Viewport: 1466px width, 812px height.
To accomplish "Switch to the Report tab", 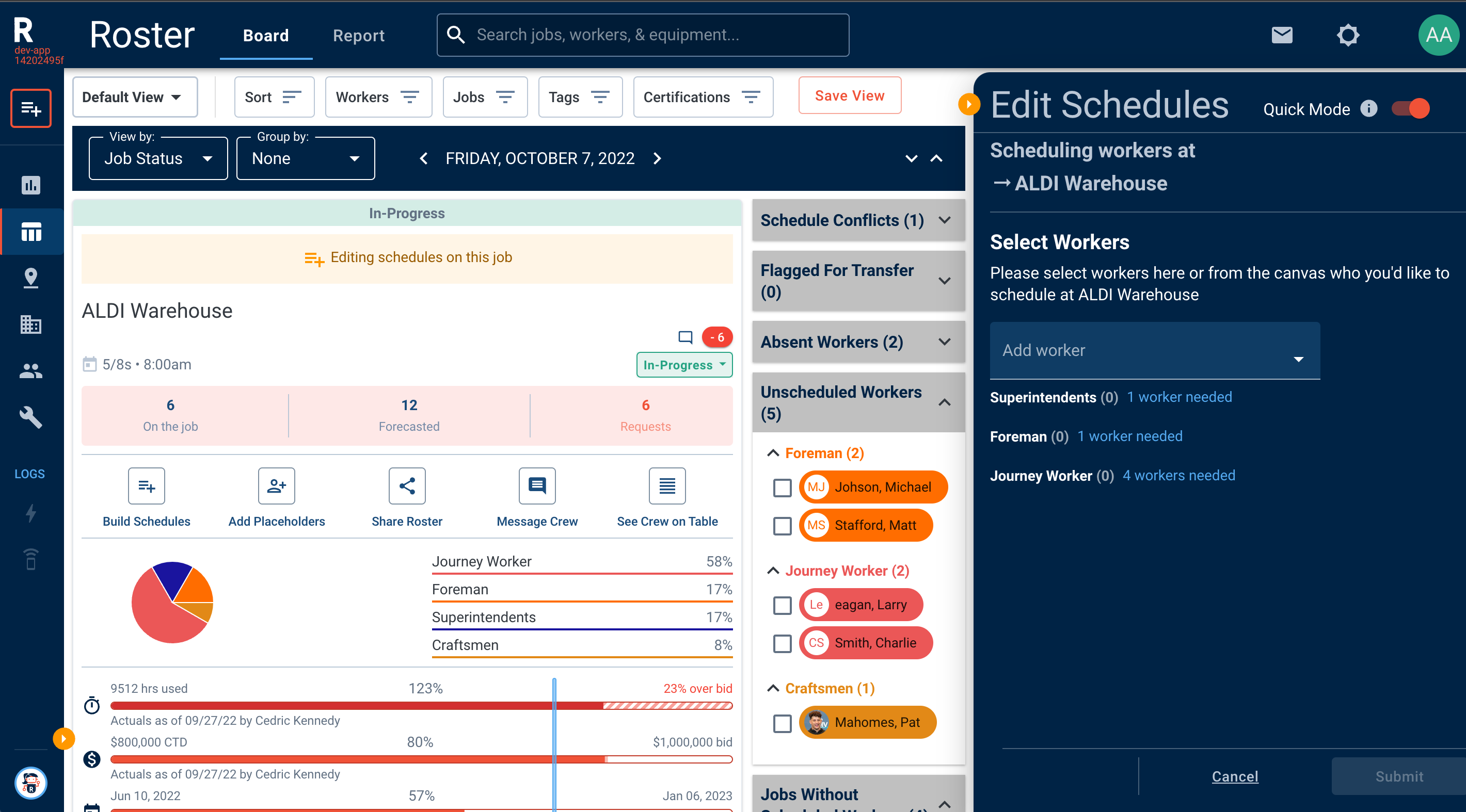I will (359, 35).
